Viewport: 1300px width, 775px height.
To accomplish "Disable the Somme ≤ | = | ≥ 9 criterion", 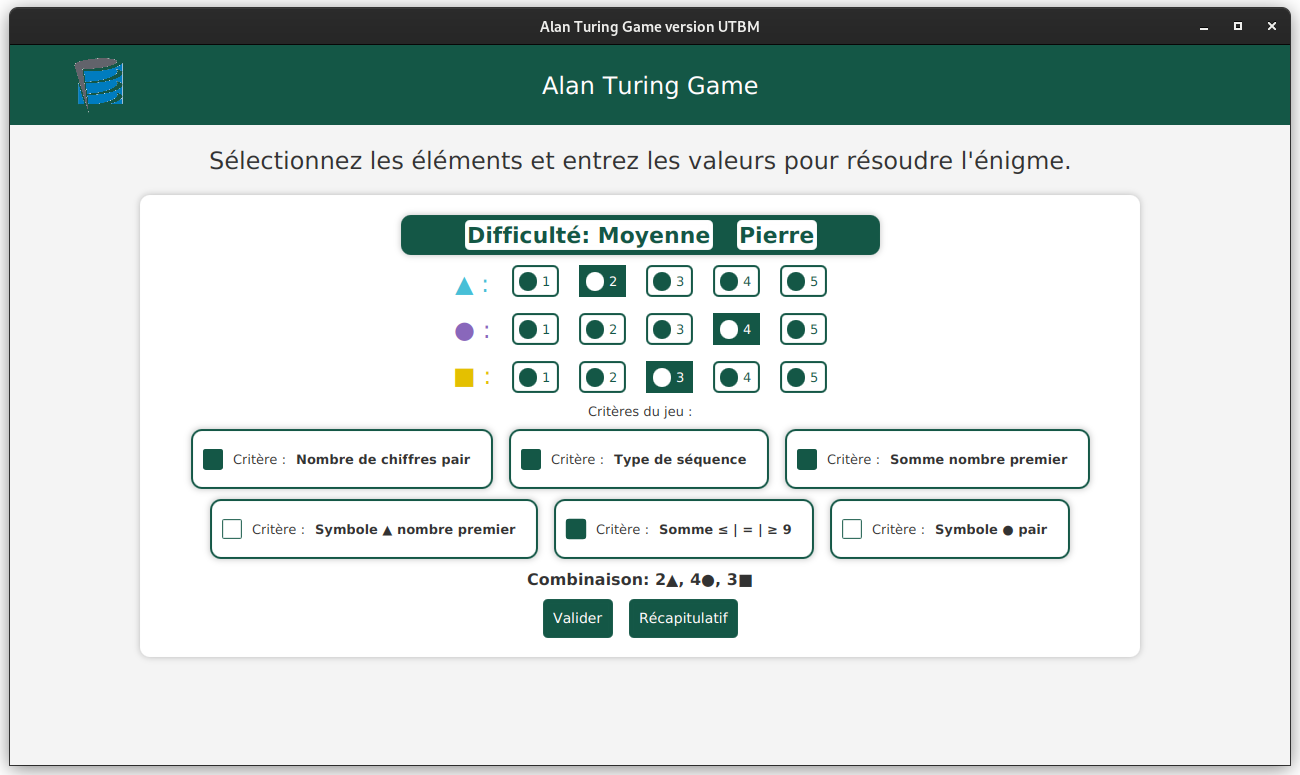I will [576, 529].
